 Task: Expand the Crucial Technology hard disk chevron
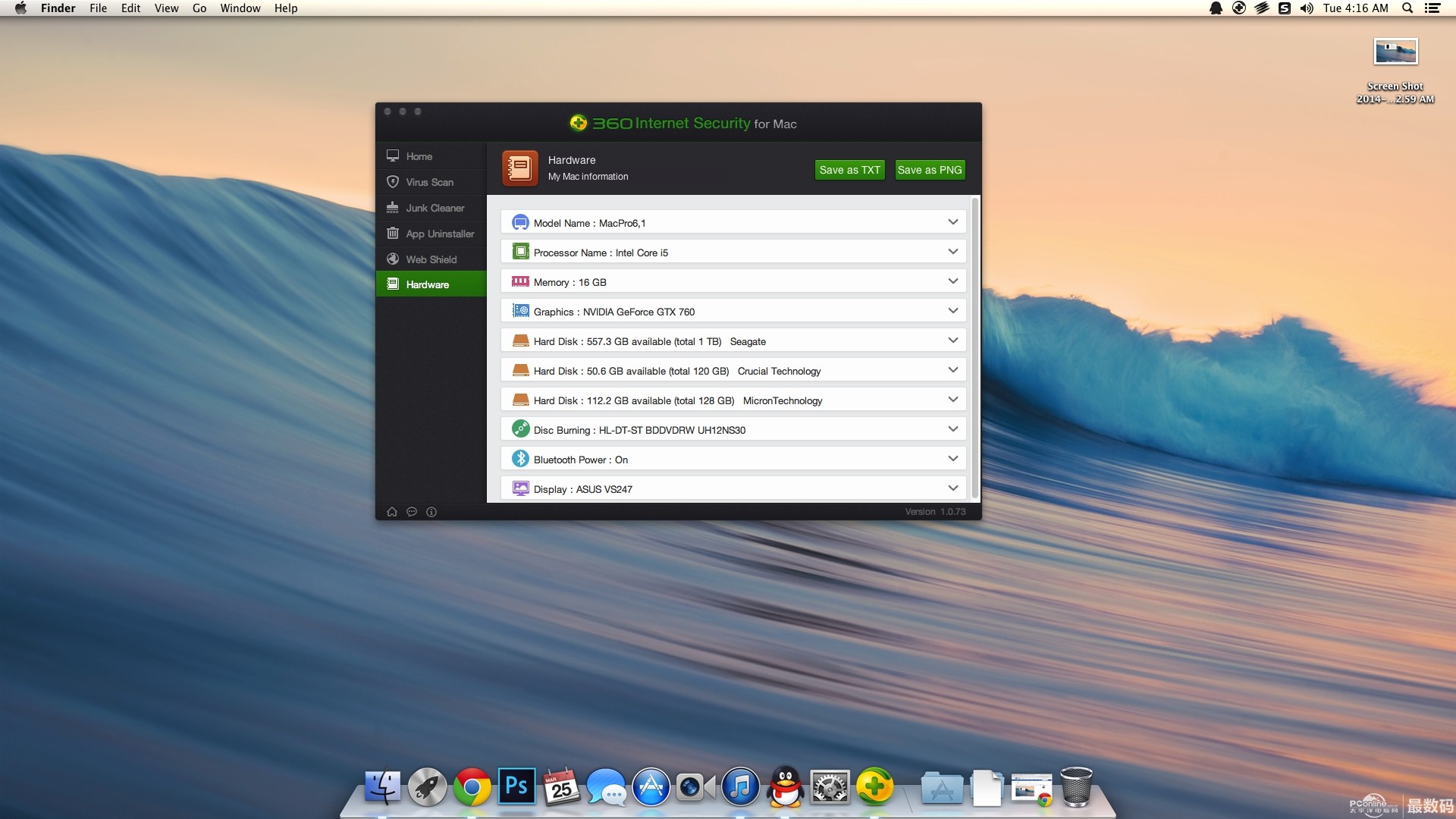pyautogui.click(x=952, y=370)
